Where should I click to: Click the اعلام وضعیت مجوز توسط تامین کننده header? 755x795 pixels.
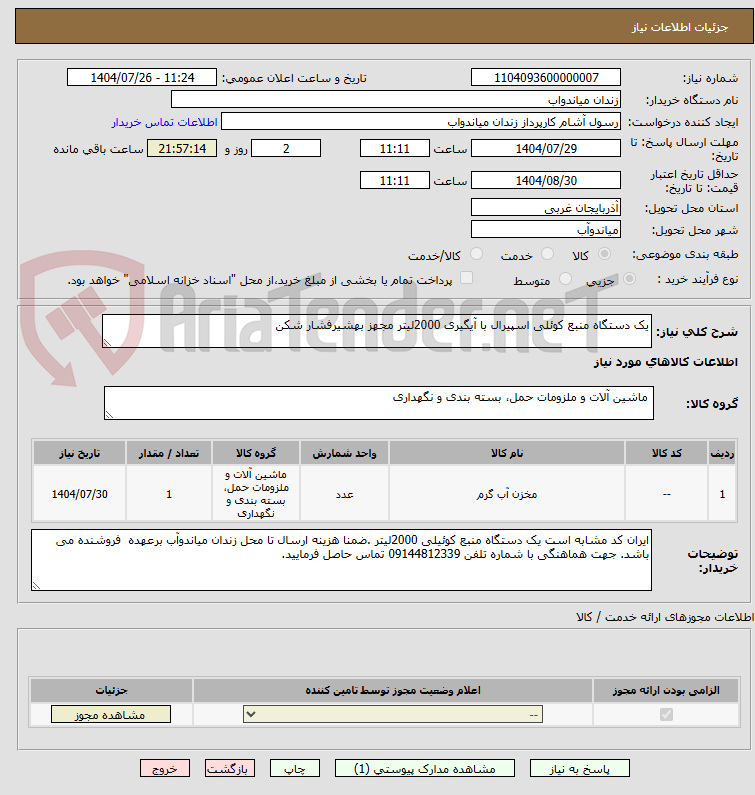tap(393, 690)
